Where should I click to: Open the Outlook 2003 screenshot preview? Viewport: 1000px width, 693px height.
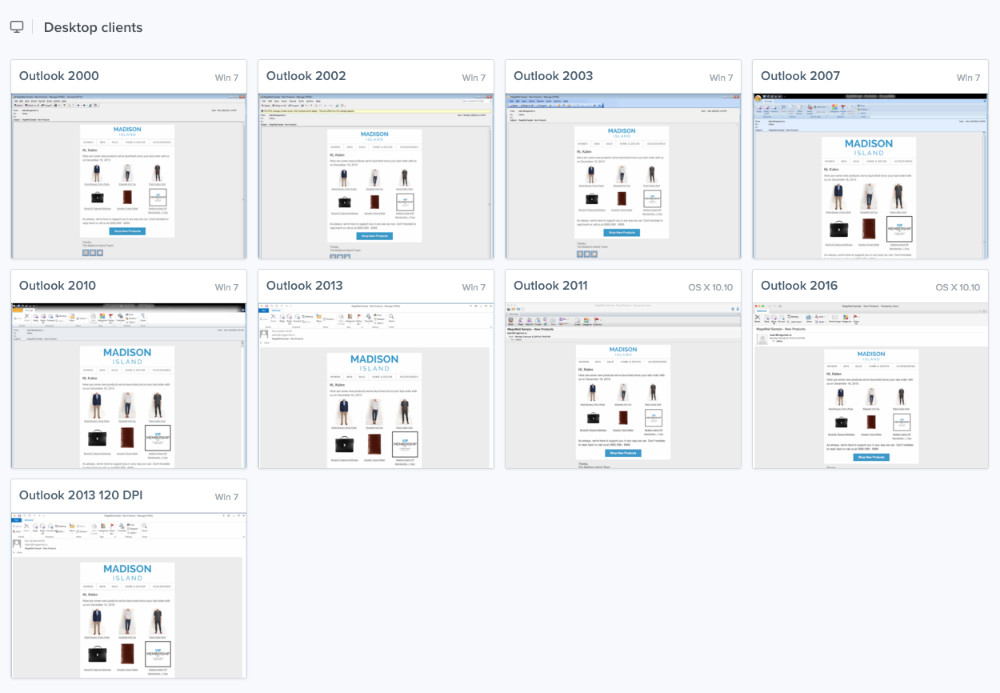pyautogui.click(x=622, y=176)
